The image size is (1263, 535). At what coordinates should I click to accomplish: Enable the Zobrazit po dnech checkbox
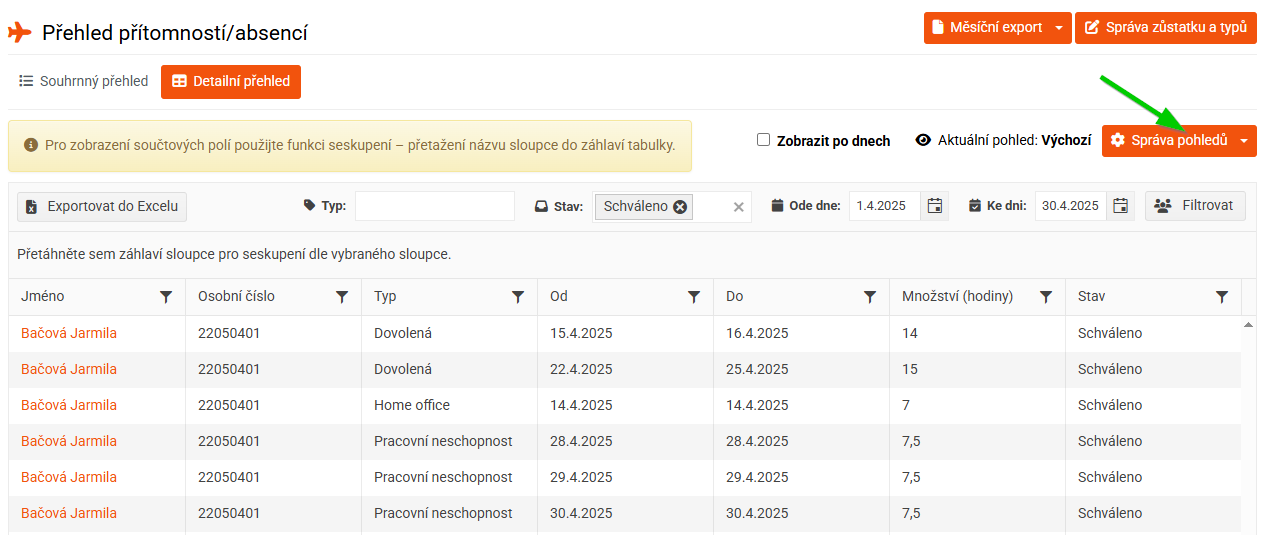763,140
